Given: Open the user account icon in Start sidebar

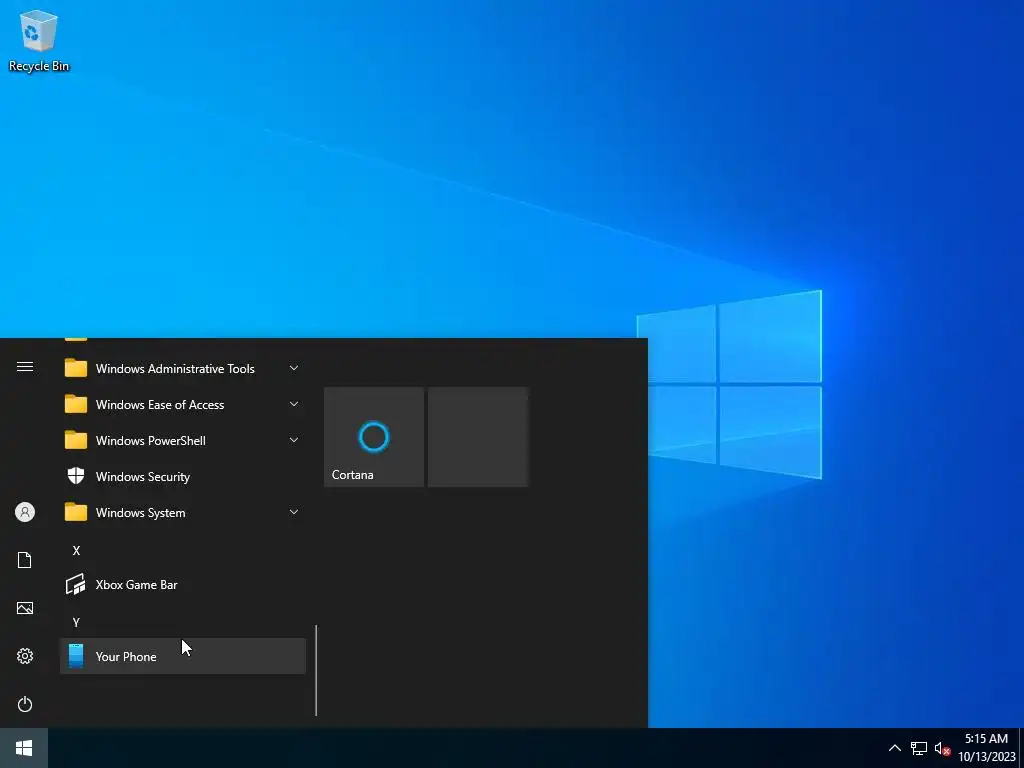Looking at the screenshot, I should pyautogui.click(x=25, y=512).
